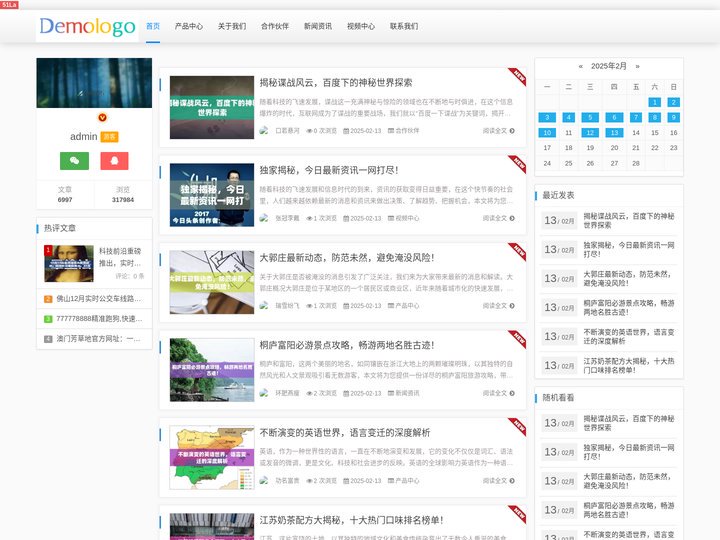720x540 pixels.
Task: Click 阅读全文 arrow for 揭秘谍战风云 article
Action: [512, 131]
